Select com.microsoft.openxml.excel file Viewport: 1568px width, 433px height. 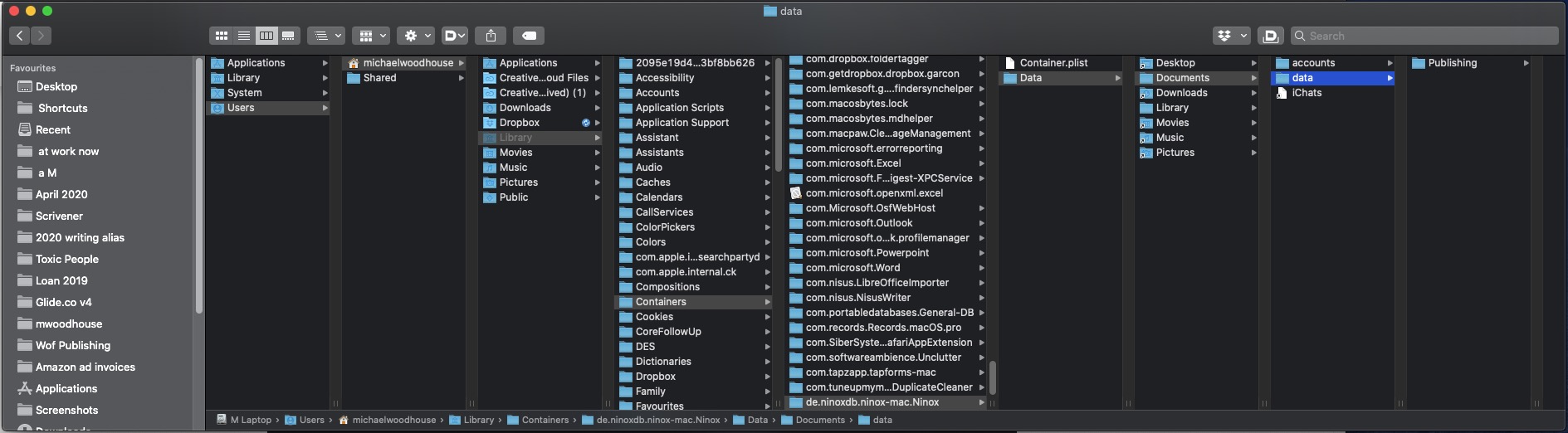(x=874, y=193)
